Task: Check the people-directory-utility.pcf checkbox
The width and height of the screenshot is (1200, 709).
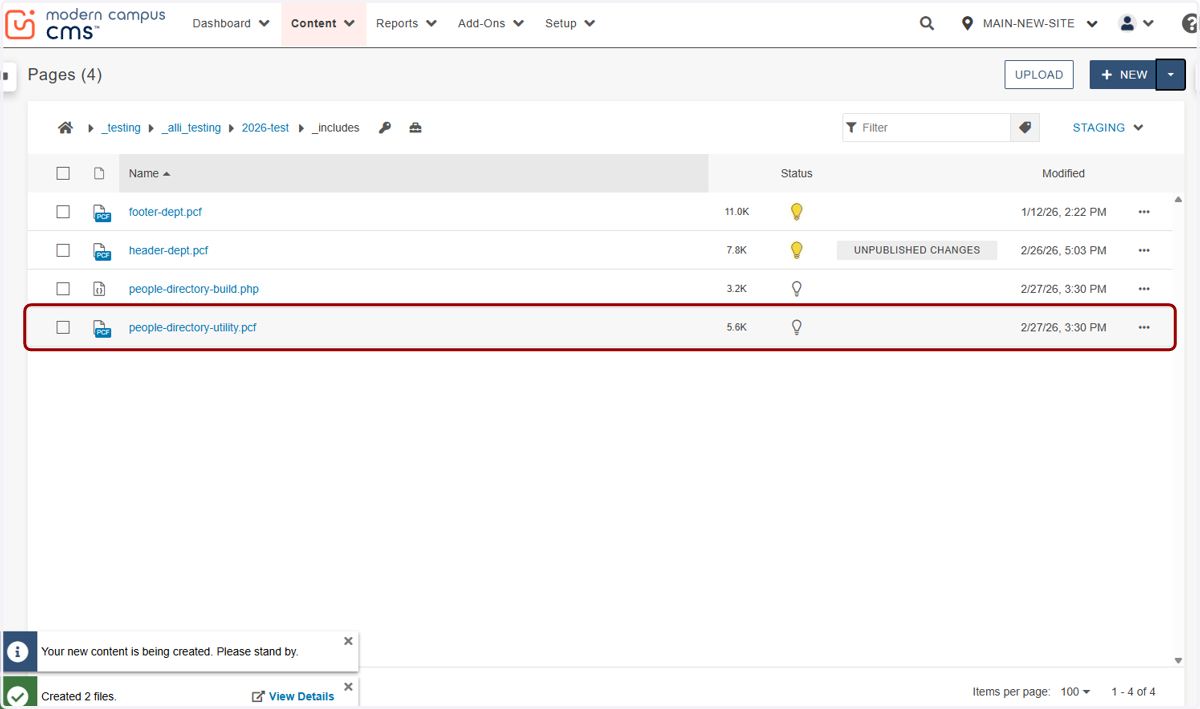Action: click(63, 327)
